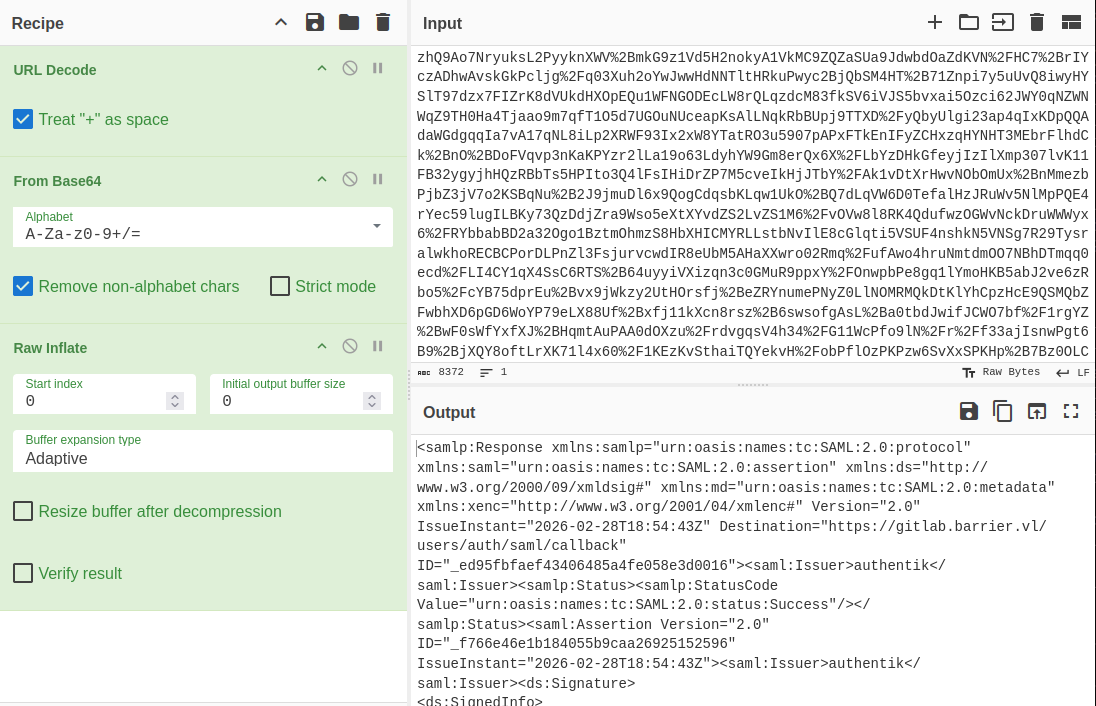The width and height of the screenshot is (1096, 706).
Task: Load a recipe with the folder icon
Action: click(348, 23)
